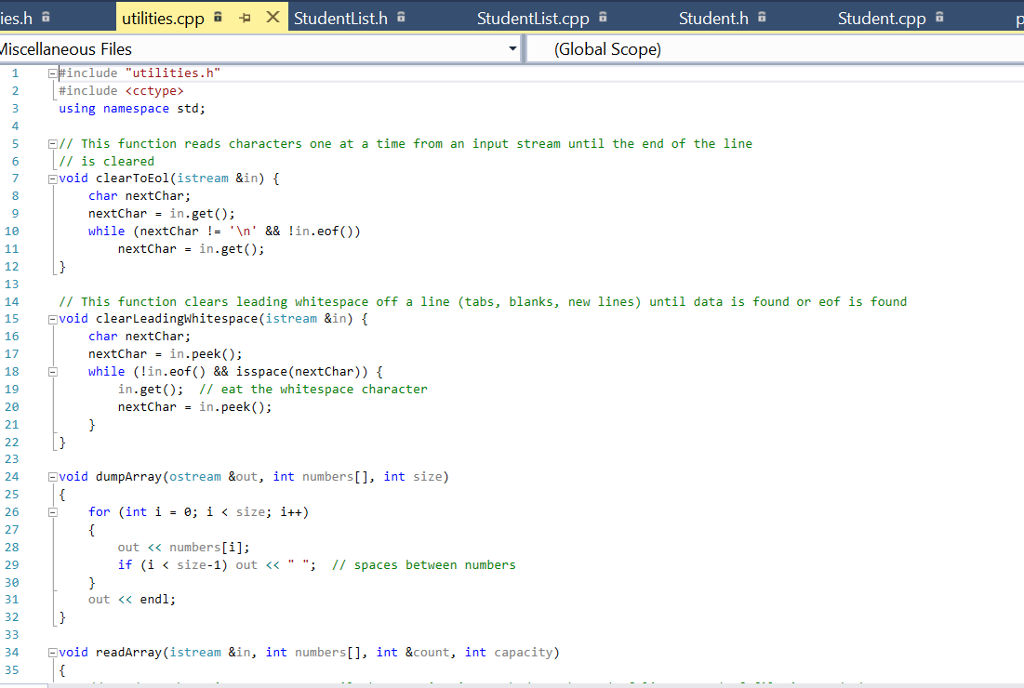Click the lock icon on Student.cpp tab
Viewport: 1024px width, 688px height.
click(x=938, y=14)
